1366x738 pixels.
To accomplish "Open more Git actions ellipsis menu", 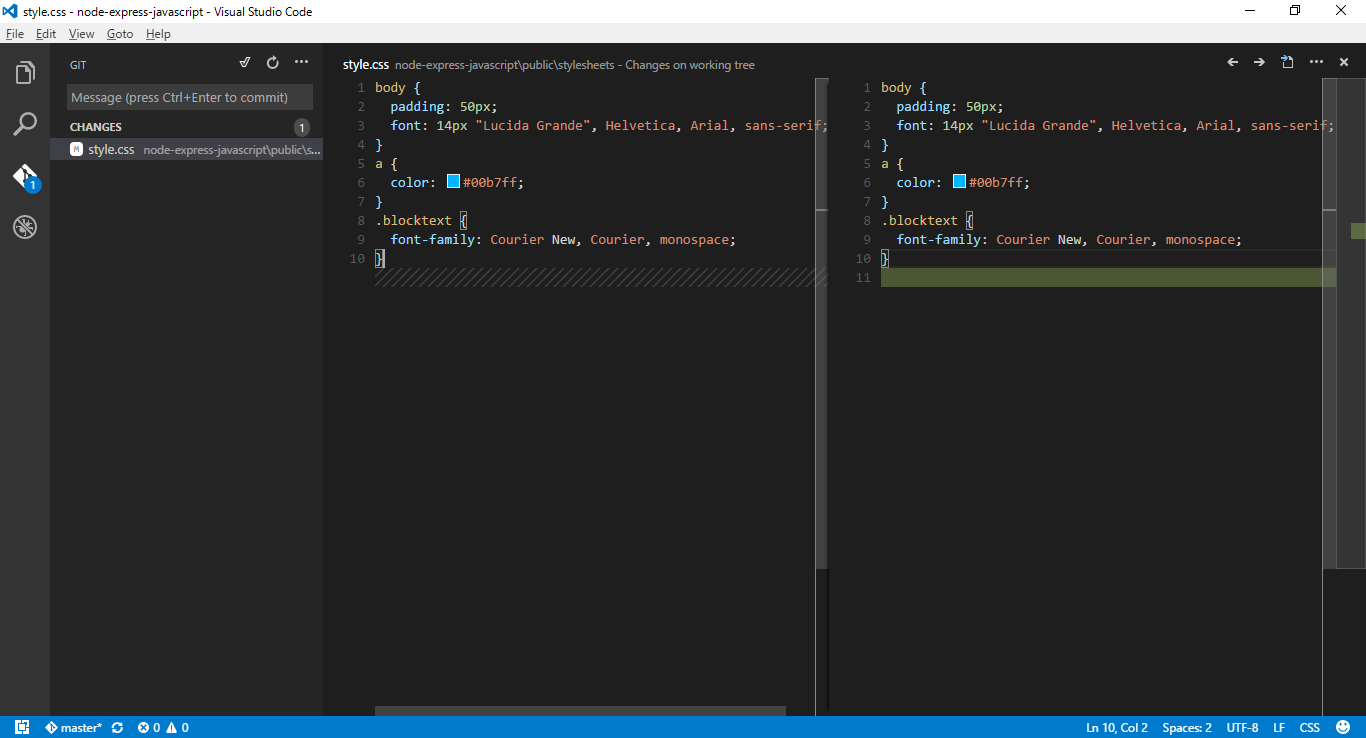I will click(x=301, y=63).
